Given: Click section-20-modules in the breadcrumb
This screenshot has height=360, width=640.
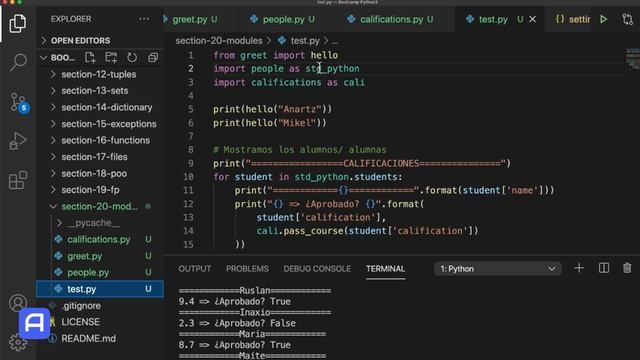Looking at the screenshot, I should [x=219, y=40].
